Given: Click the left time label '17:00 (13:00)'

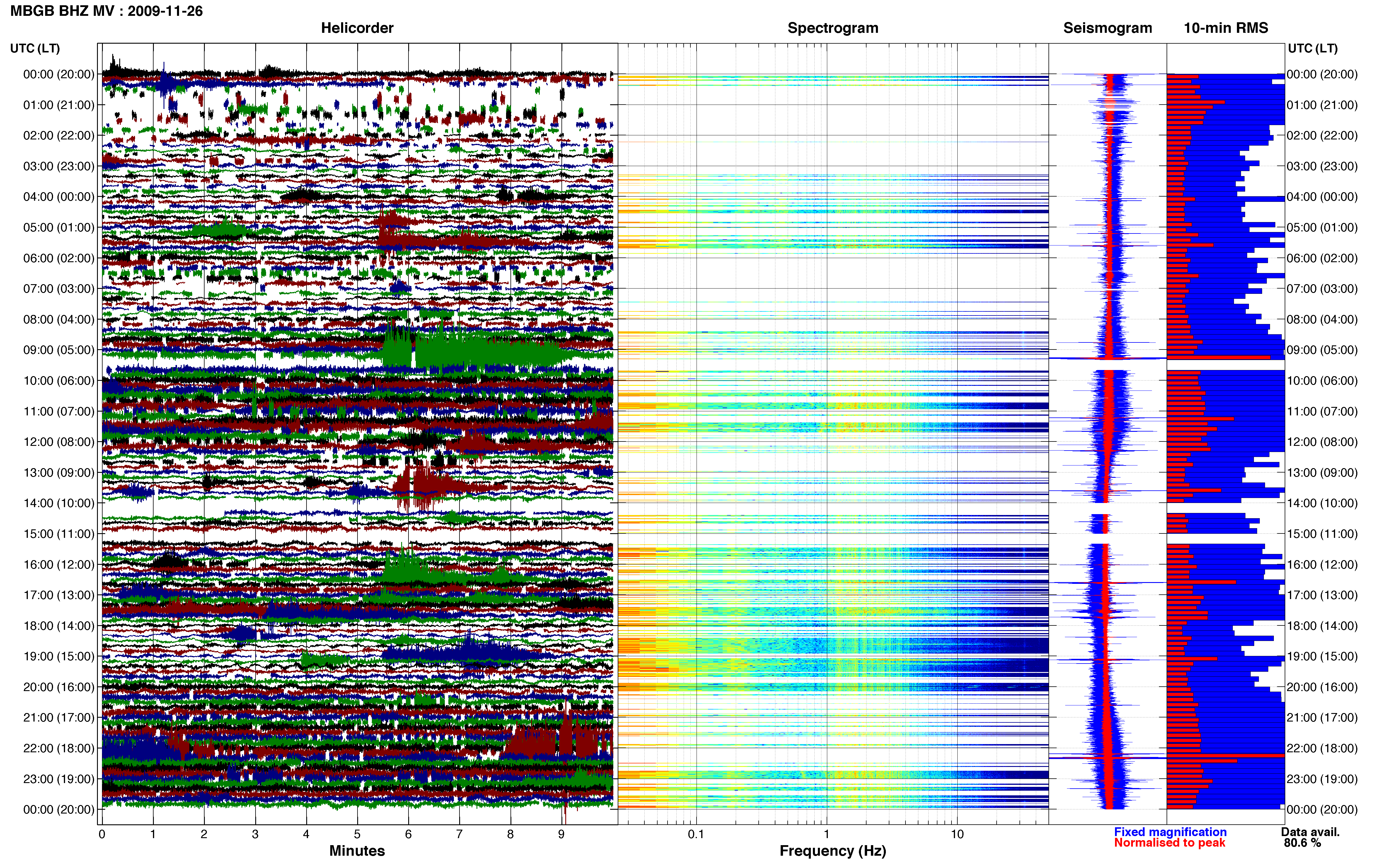Looking at the screenshot, I should pos(59,595).
